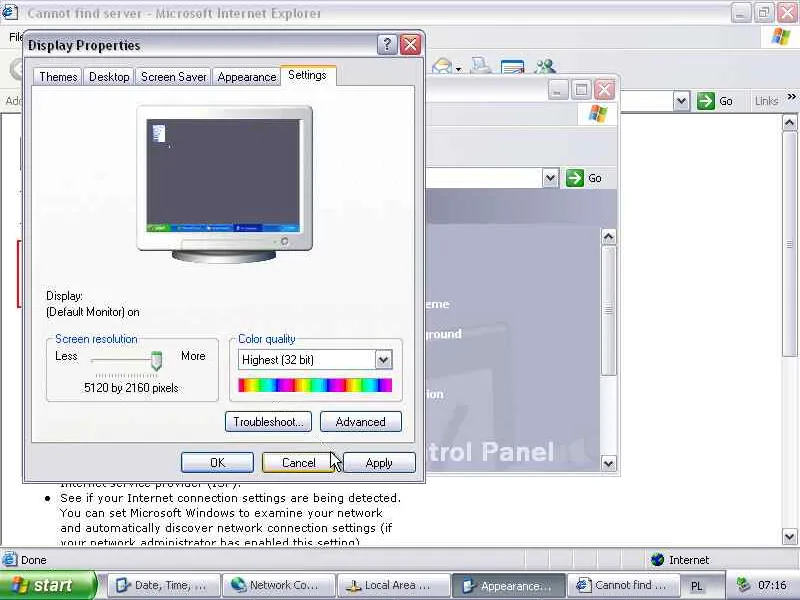Open the Color quality dropdown
Screen dimensions: 800x600
(x=383, y=360)
